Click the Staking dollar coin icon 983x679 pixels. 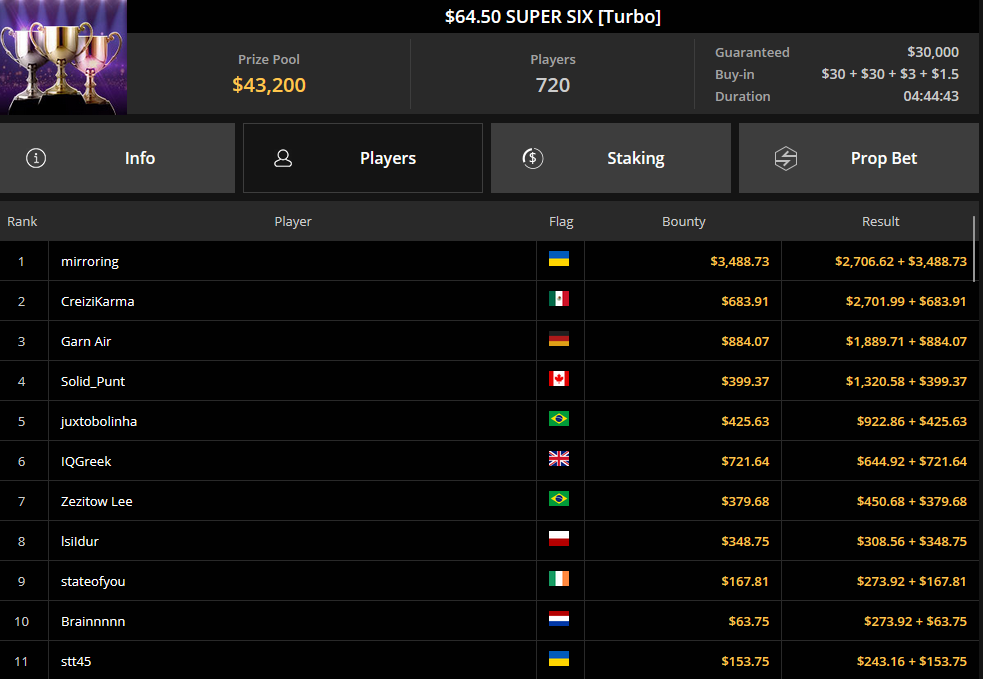coord(532,158)
